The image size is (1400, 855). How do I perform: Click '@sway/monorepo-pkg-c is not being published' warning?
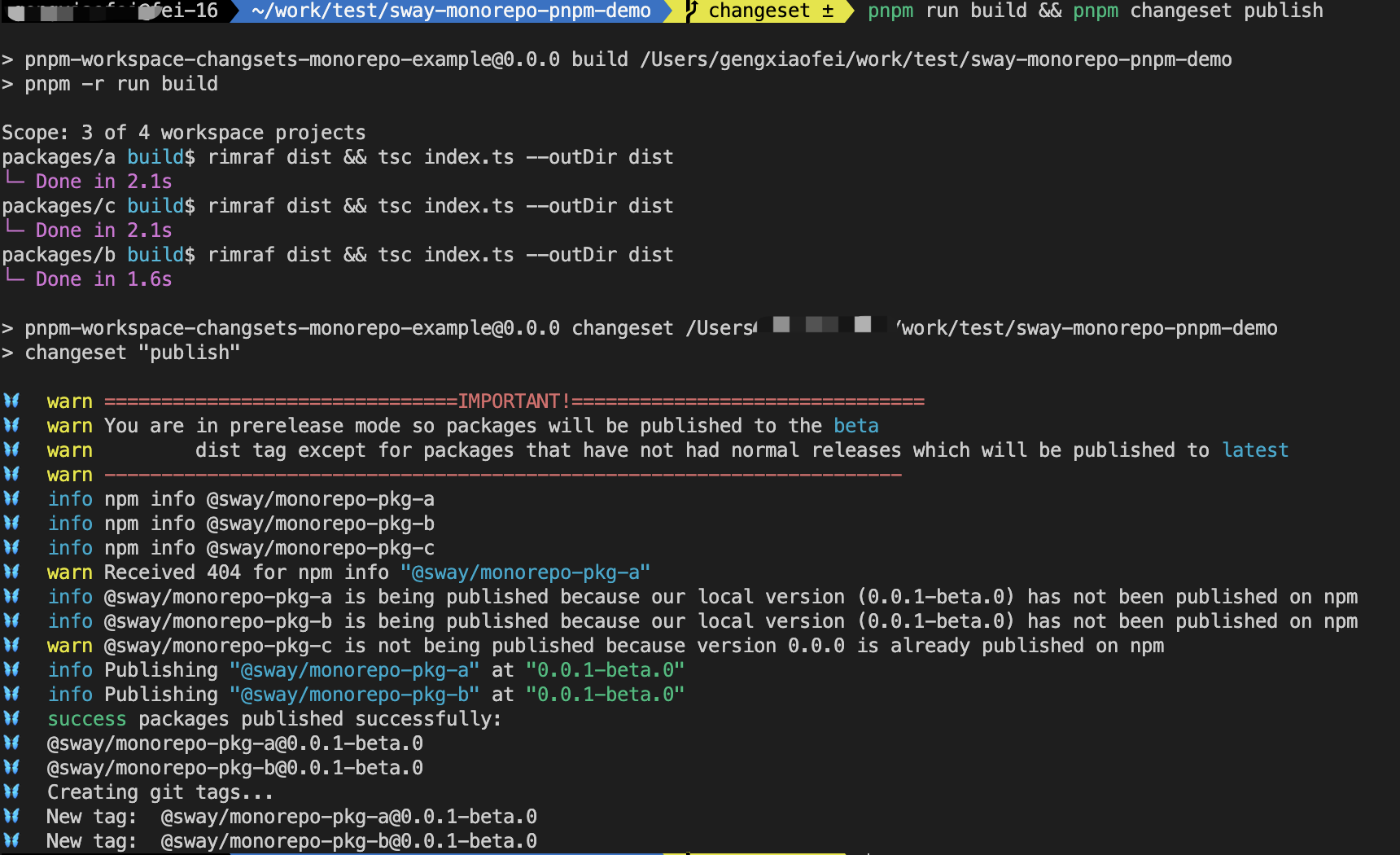pyautogui.click(x=606, y=646)
